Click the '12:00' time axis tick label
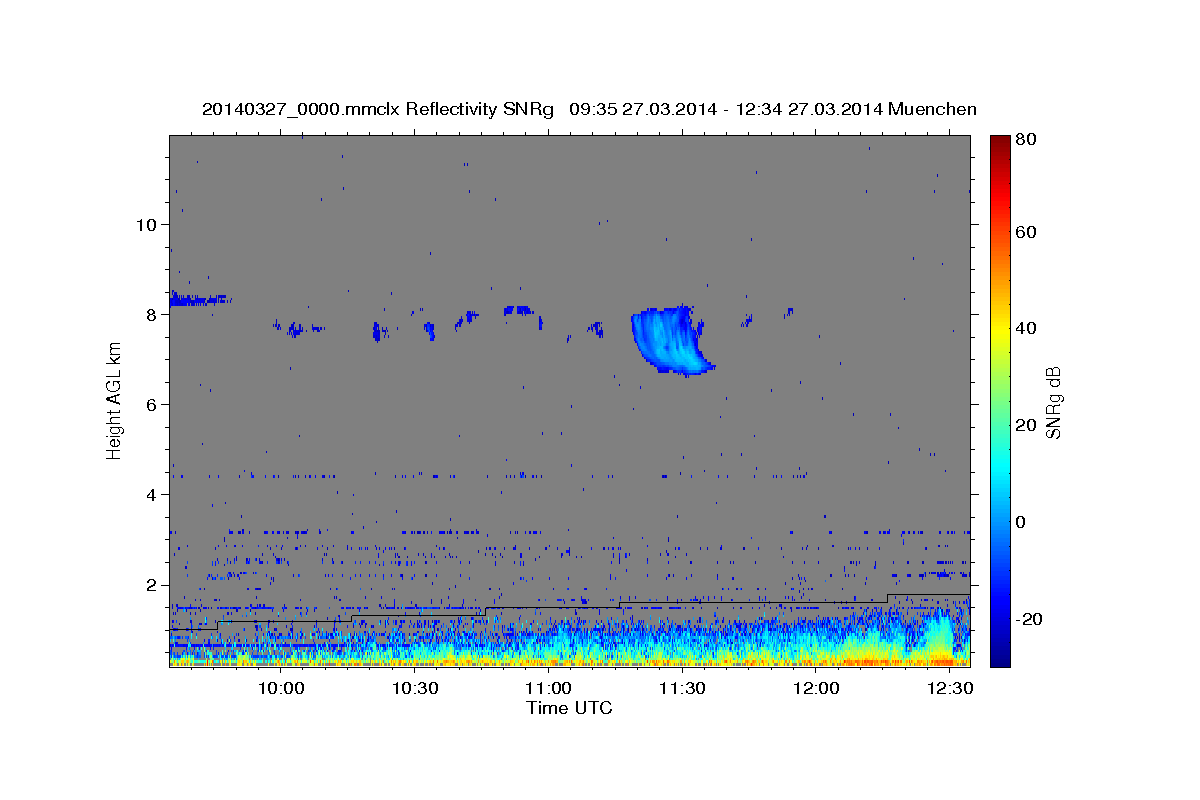The width and height of the screenshot is (1200, 800). [816, 688]
